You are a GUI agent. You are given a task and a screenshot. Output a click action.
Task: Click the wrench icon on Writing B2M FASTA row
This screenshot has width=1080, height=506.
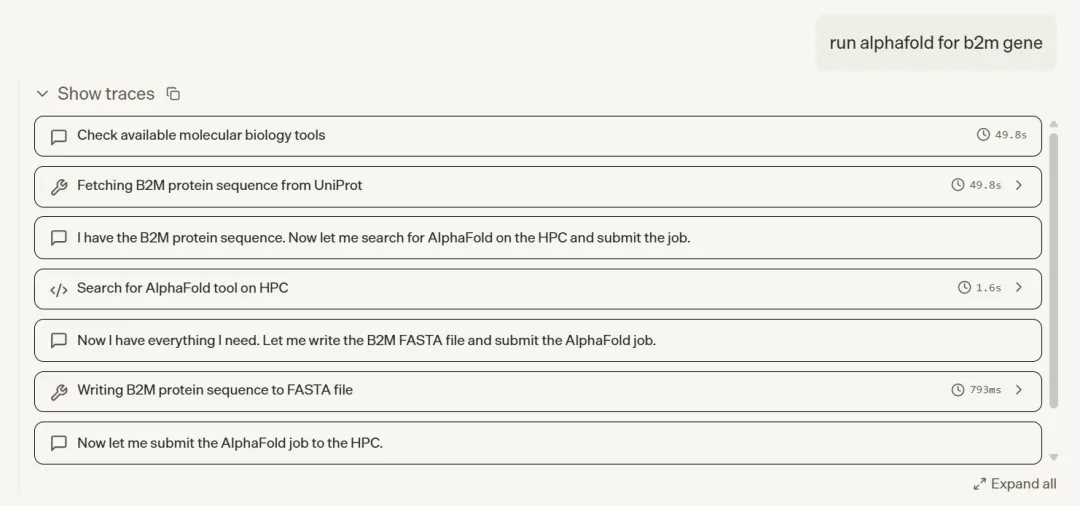59,391
